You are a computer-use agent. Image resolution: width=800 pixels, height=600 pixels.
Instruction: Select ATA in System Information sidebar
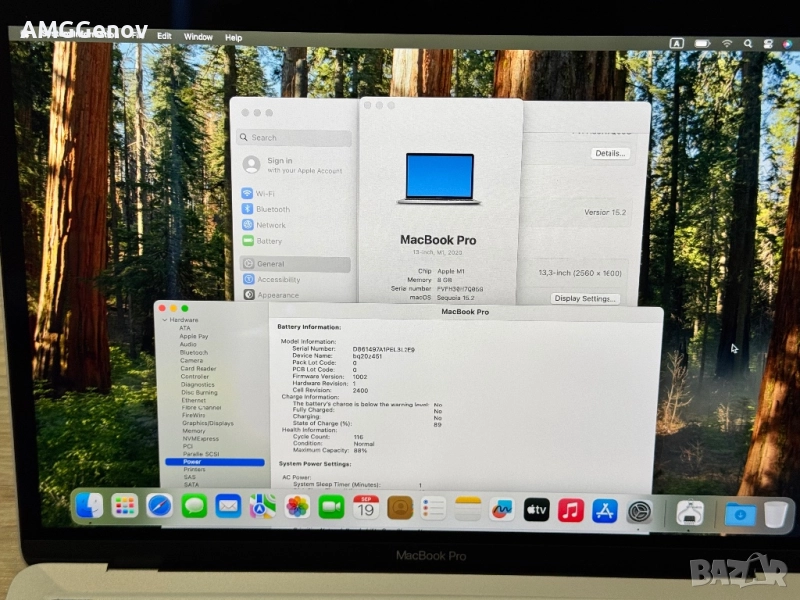tap(185, 328)
